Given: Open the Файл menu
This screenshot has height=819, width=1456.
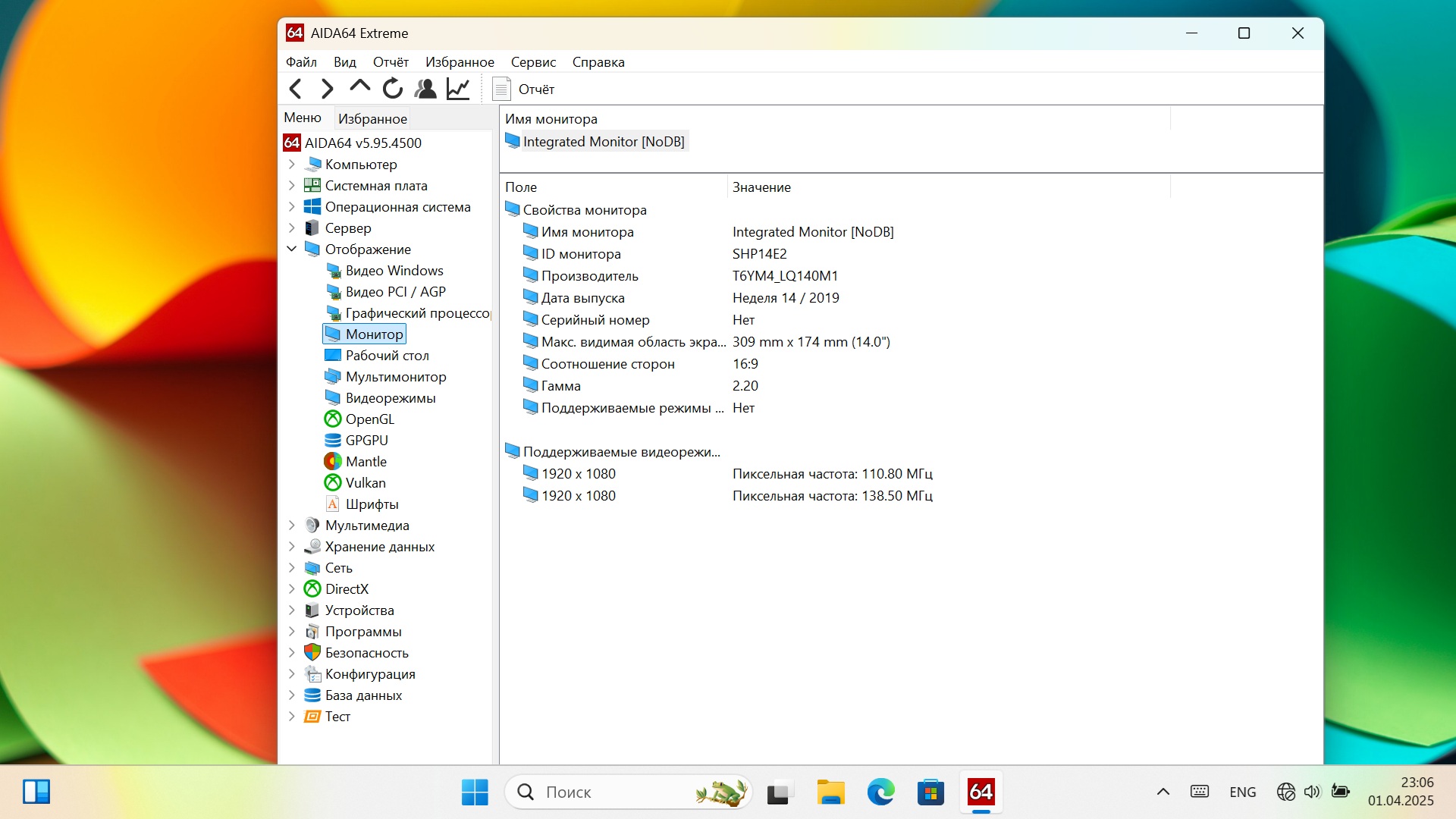Looking at the screenshot, I should tap(301, 62).
